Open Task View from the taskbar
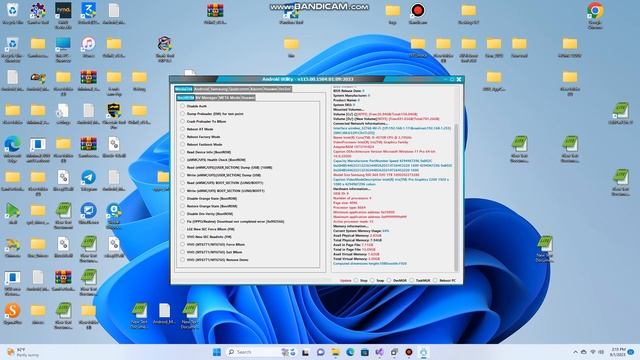Image resolution: width=640 pixels, height=360 pixels. click(305, 352)
